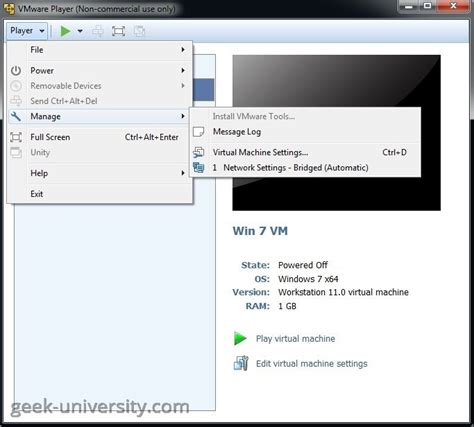Screen dimensions: 474x427
Task: Choose Exit from Player menu
Action: (100, 194)
